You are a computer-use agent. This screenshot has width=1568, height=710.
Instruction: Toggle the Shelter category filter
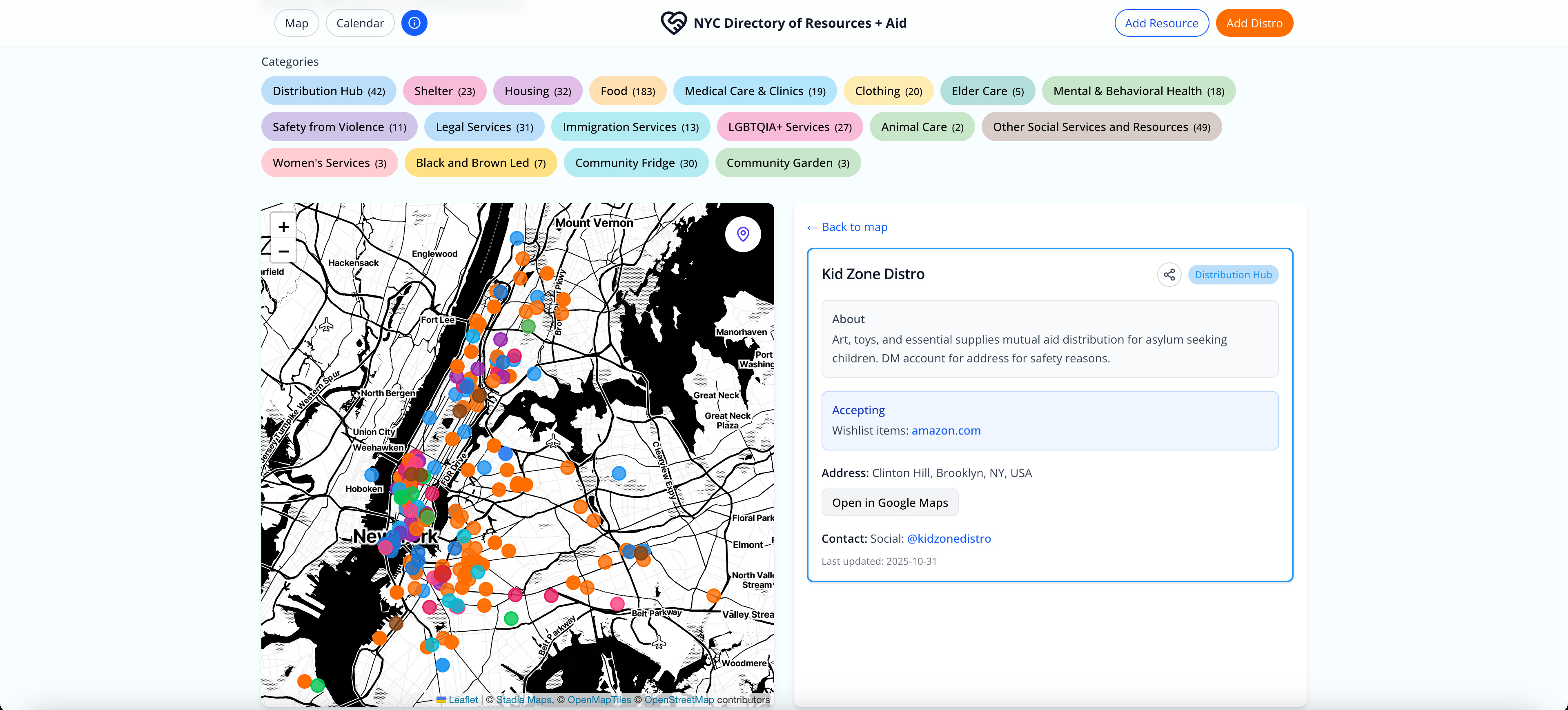click(x=444, y=91)
